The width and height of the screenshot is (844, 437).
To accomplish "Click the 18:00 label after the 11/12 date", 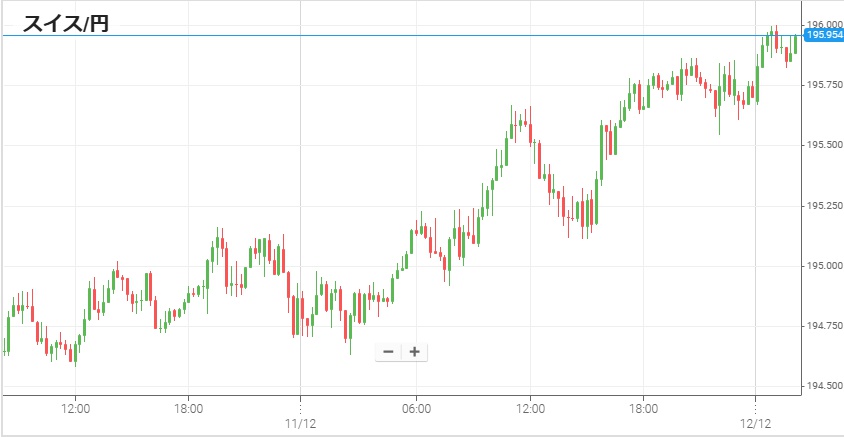I will (x=643, y=408).
